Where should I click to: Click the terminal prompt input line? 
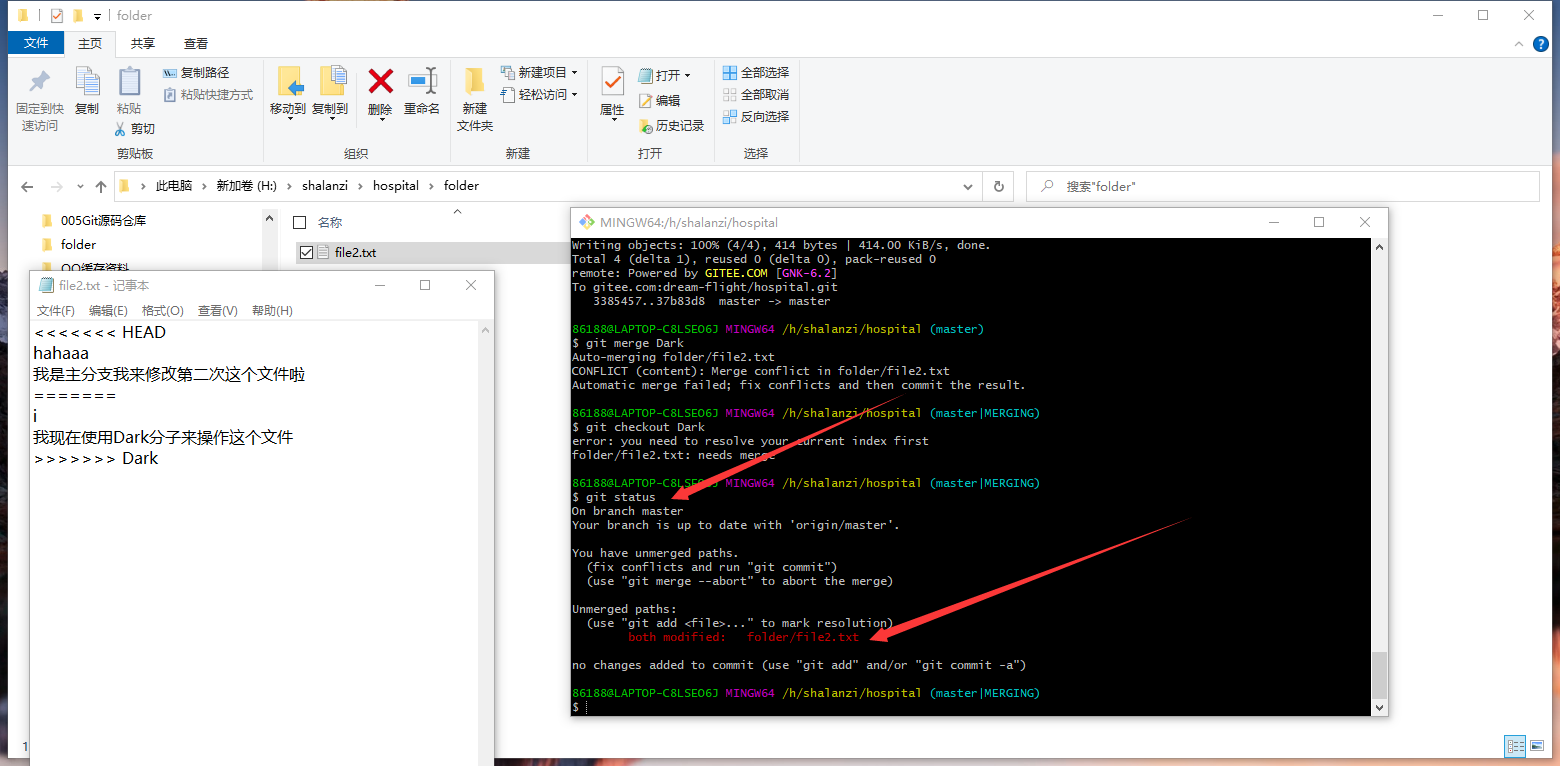[970, 707]
